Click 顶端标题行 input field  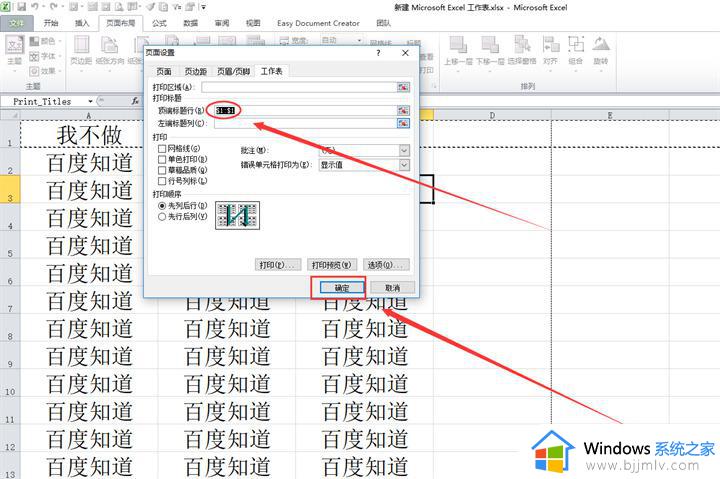305,110
